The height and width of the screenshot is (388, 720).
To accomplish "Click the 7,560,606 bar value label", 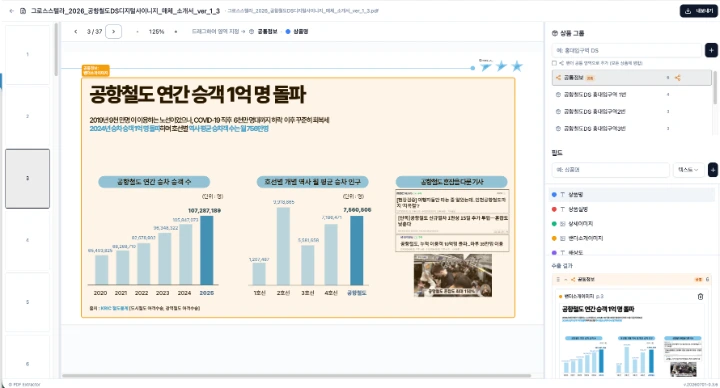I will (x=357, y=210).
